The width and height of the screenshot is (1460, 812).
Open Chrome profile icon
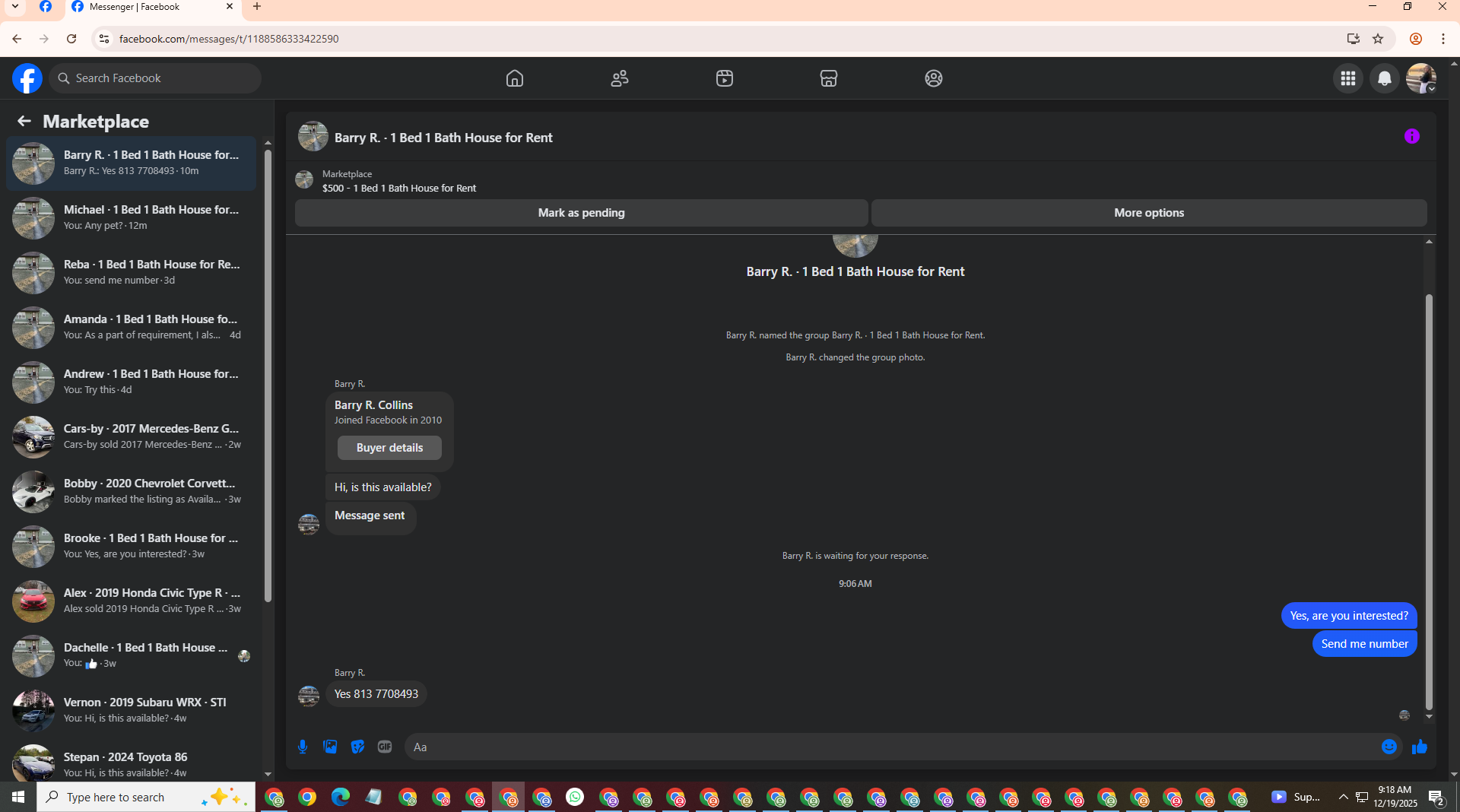[1415, 39]
